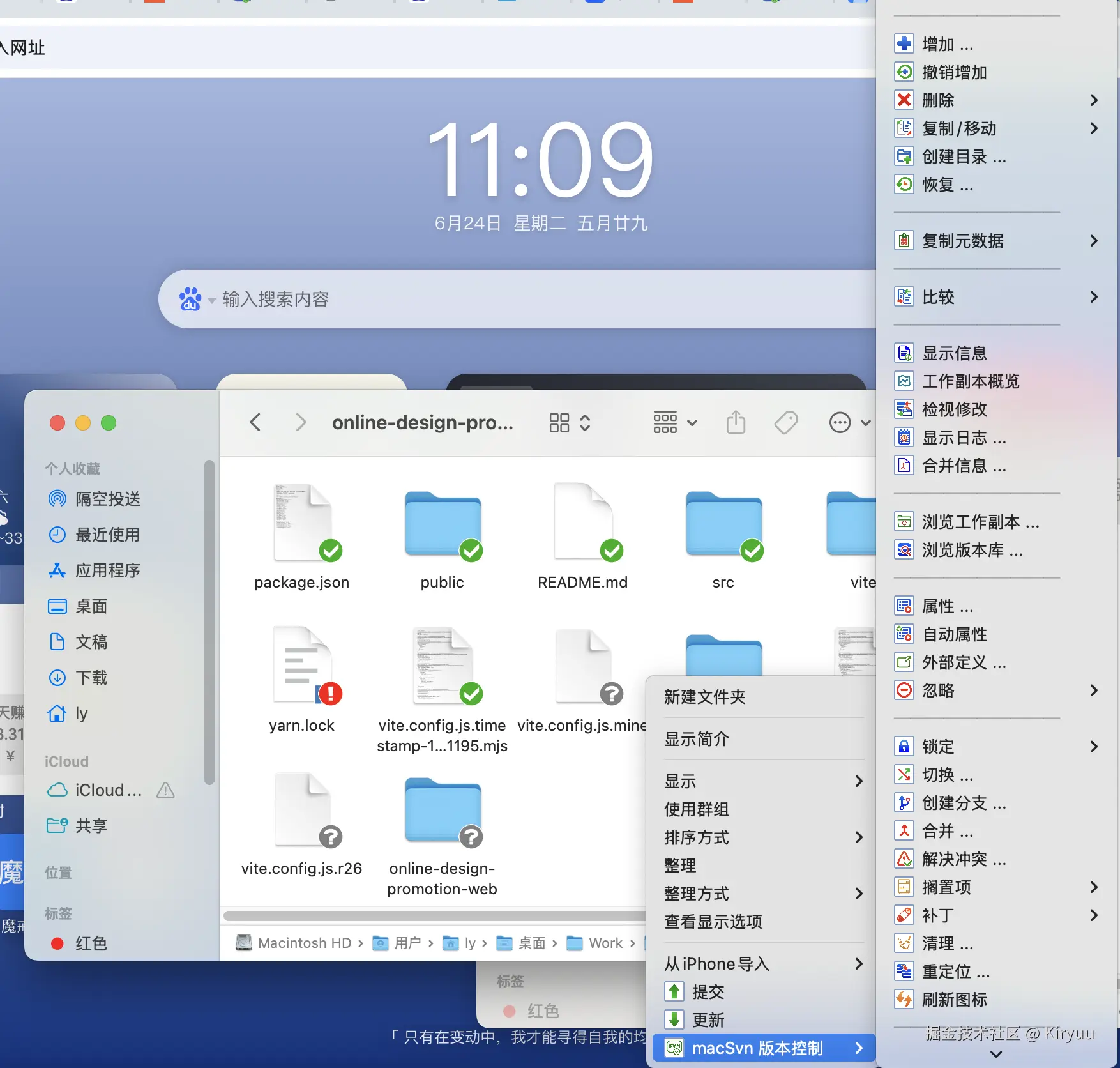Expand the Patch (补丁) submenu arrow
Viewport: 1120px width, 1068px height.
[1094, 915]
